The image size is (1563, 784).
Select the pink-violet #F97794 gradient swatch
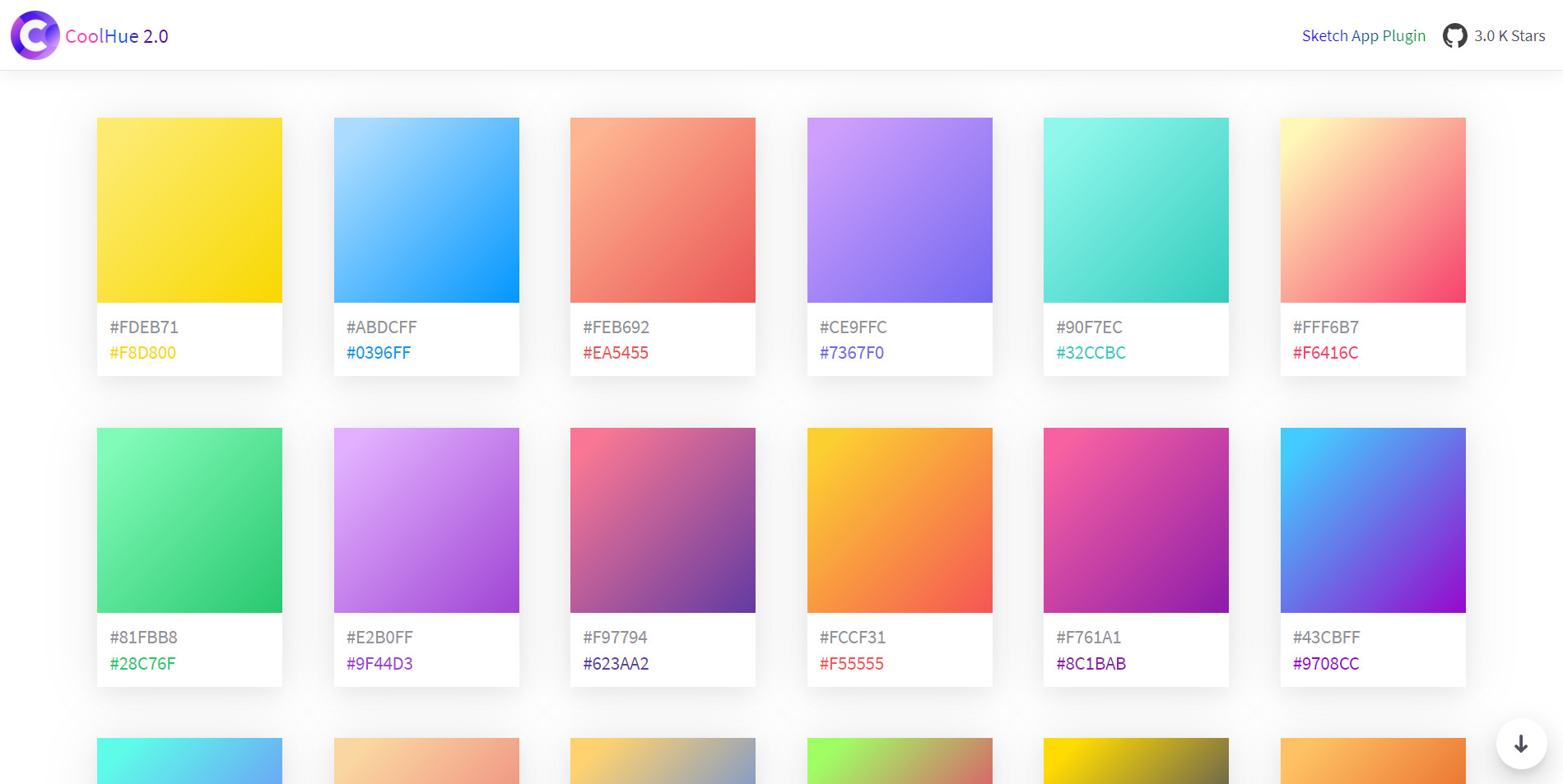pos(663,520)
